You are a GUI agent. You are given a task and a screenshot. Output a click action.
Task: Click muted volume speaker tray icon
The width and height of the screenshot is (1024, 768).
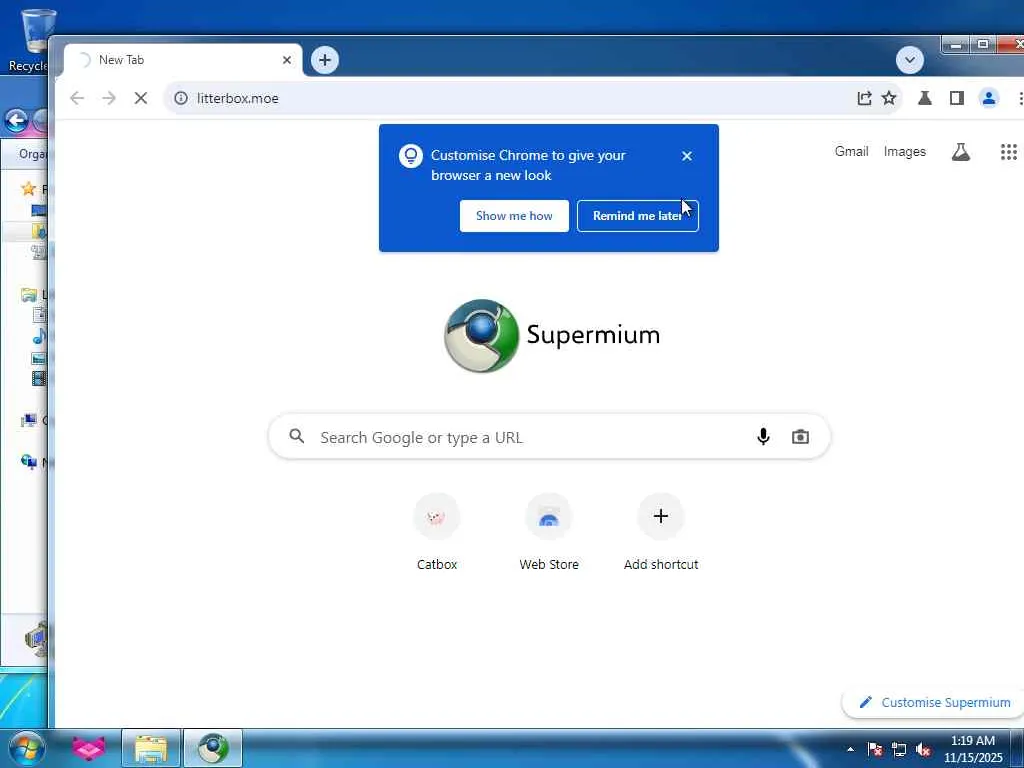coord(923,749)
